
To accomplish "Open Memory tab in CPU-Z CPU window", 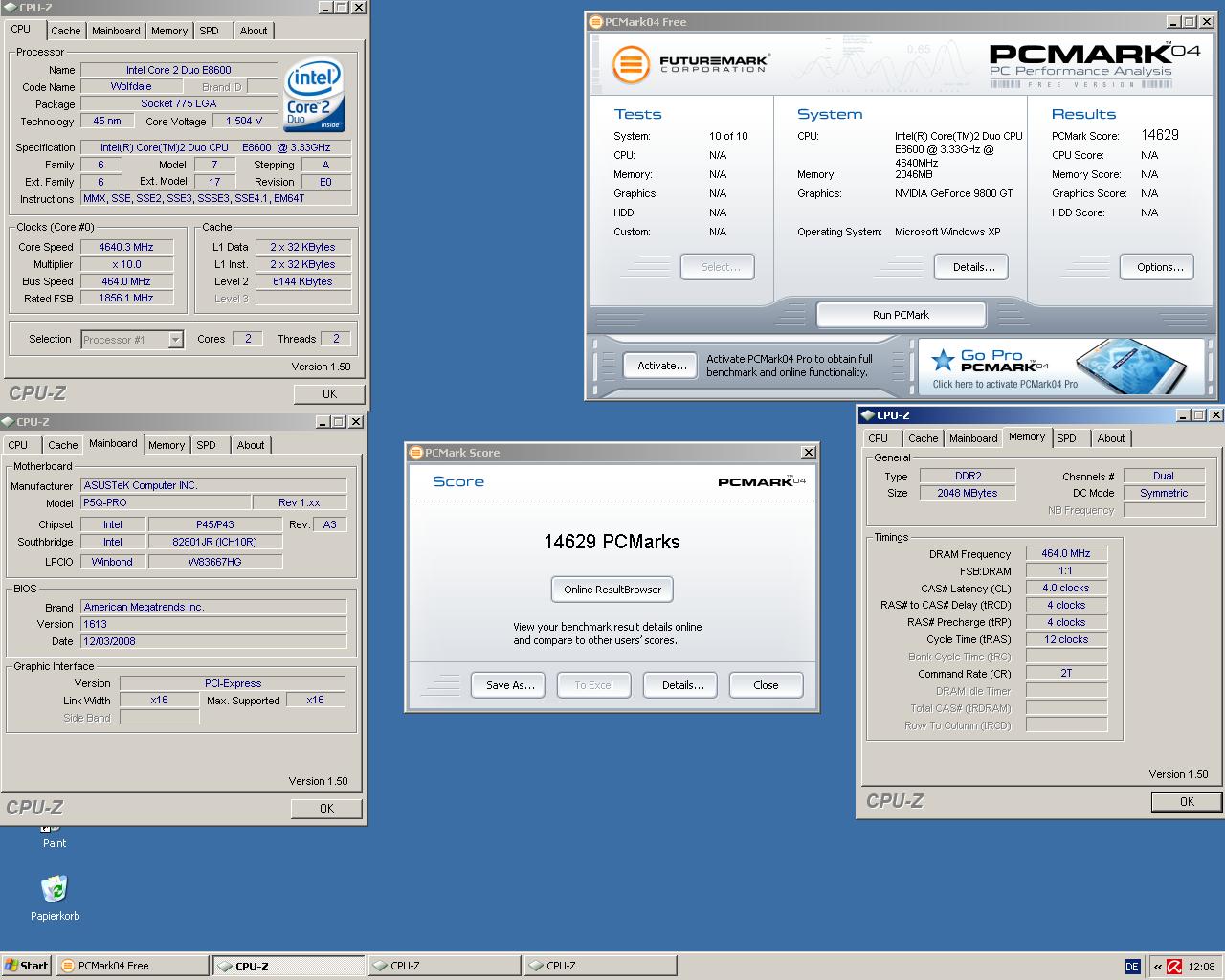I will point(169,31).
